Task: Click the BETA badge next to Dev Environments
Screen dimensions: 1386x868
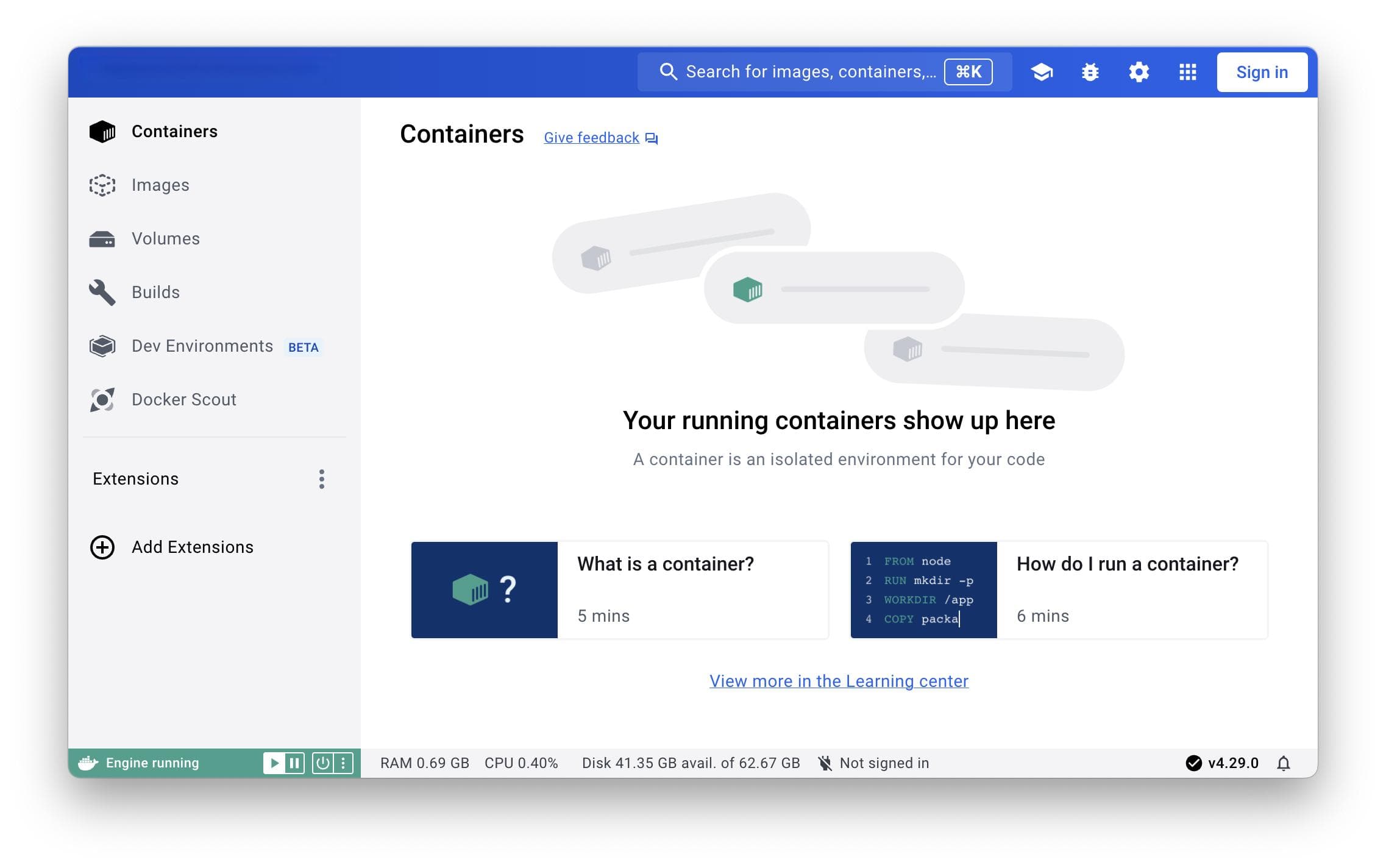Action: [303, 347]
